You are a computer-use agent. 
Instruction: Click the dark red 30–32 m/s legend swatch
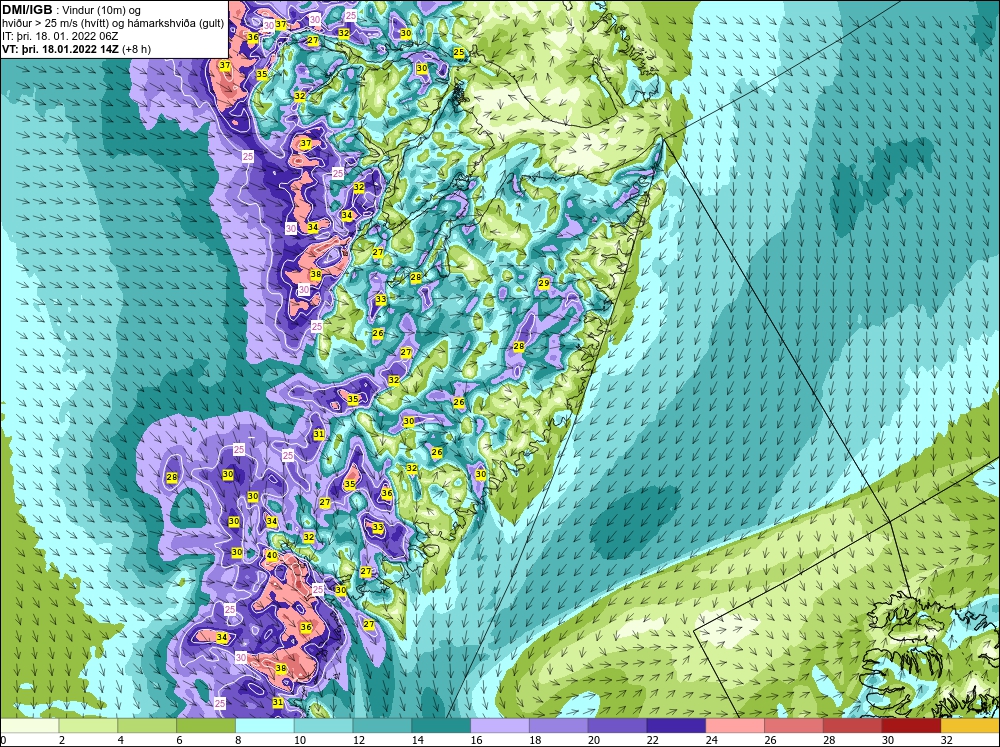click(911, 726)
